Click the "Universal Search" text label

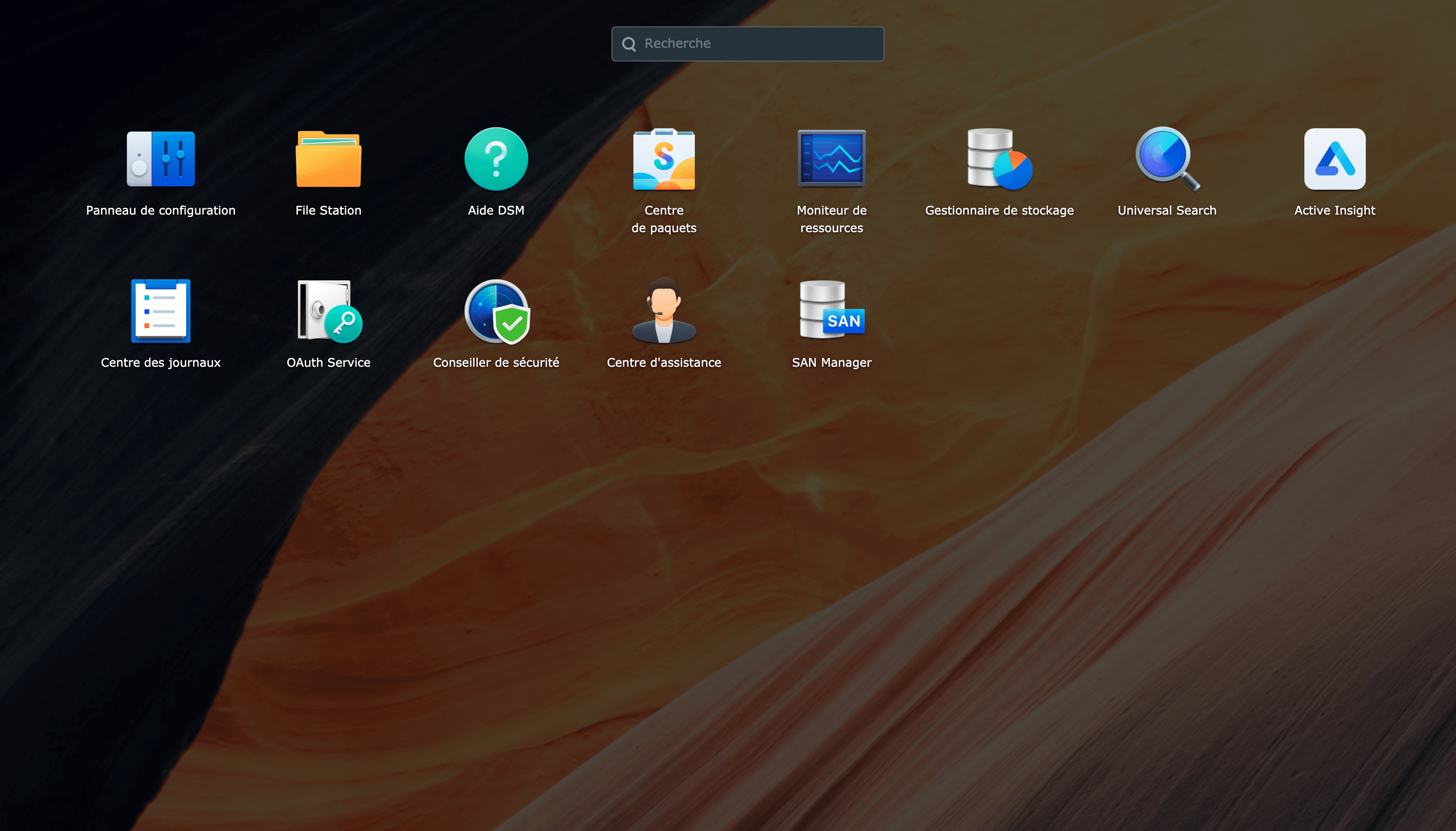[1167, 210]
